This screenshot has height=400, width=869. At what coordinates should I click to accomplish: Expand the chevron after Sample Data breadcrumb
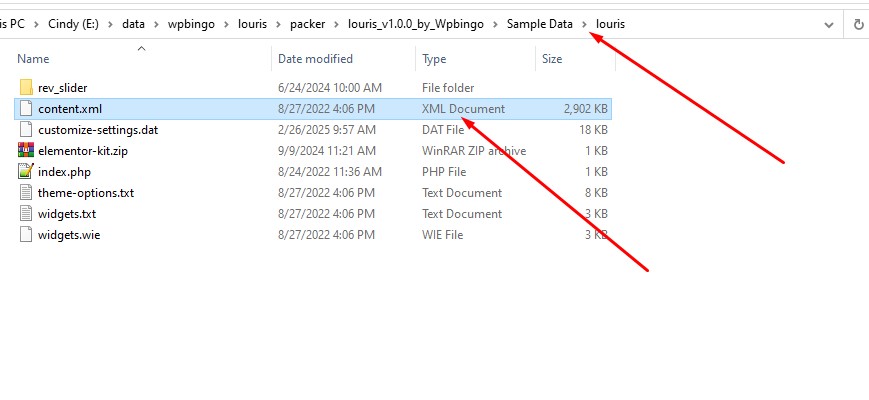pyautogui.click(x=585, y=23)
